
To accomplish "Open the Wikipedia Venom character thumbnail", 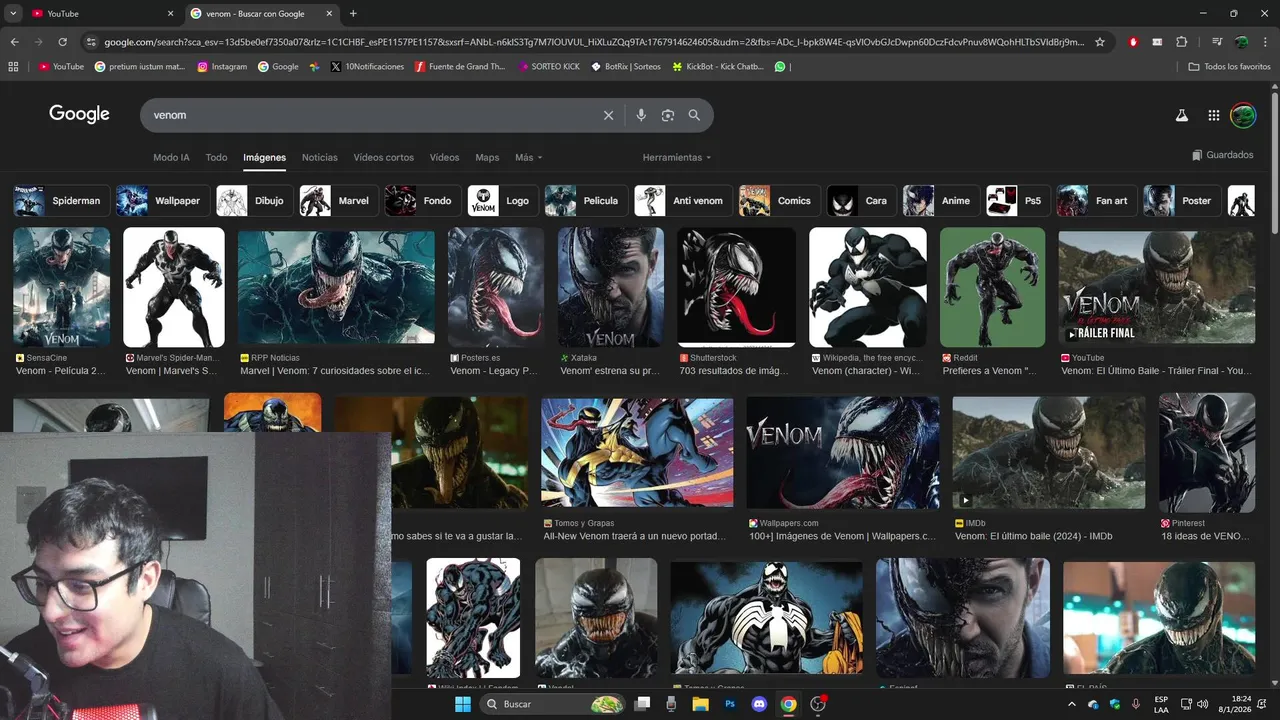I will [868, 287].
